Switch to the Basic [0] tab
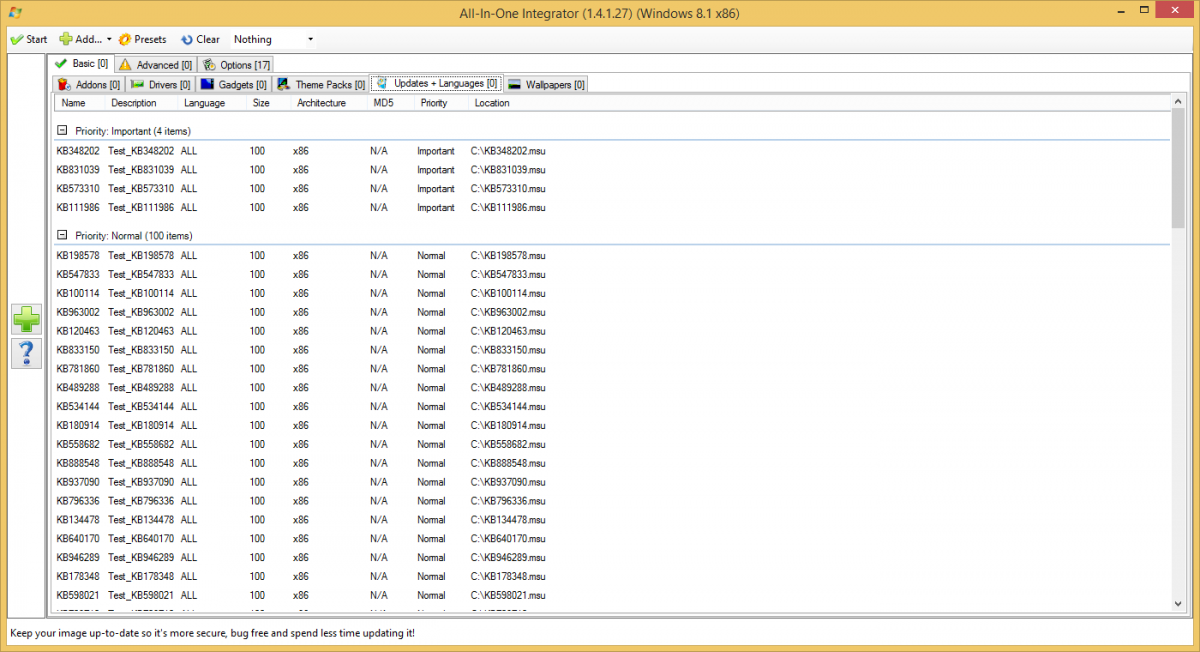Viewport: 1200px width, 652px height. point(81,64)
